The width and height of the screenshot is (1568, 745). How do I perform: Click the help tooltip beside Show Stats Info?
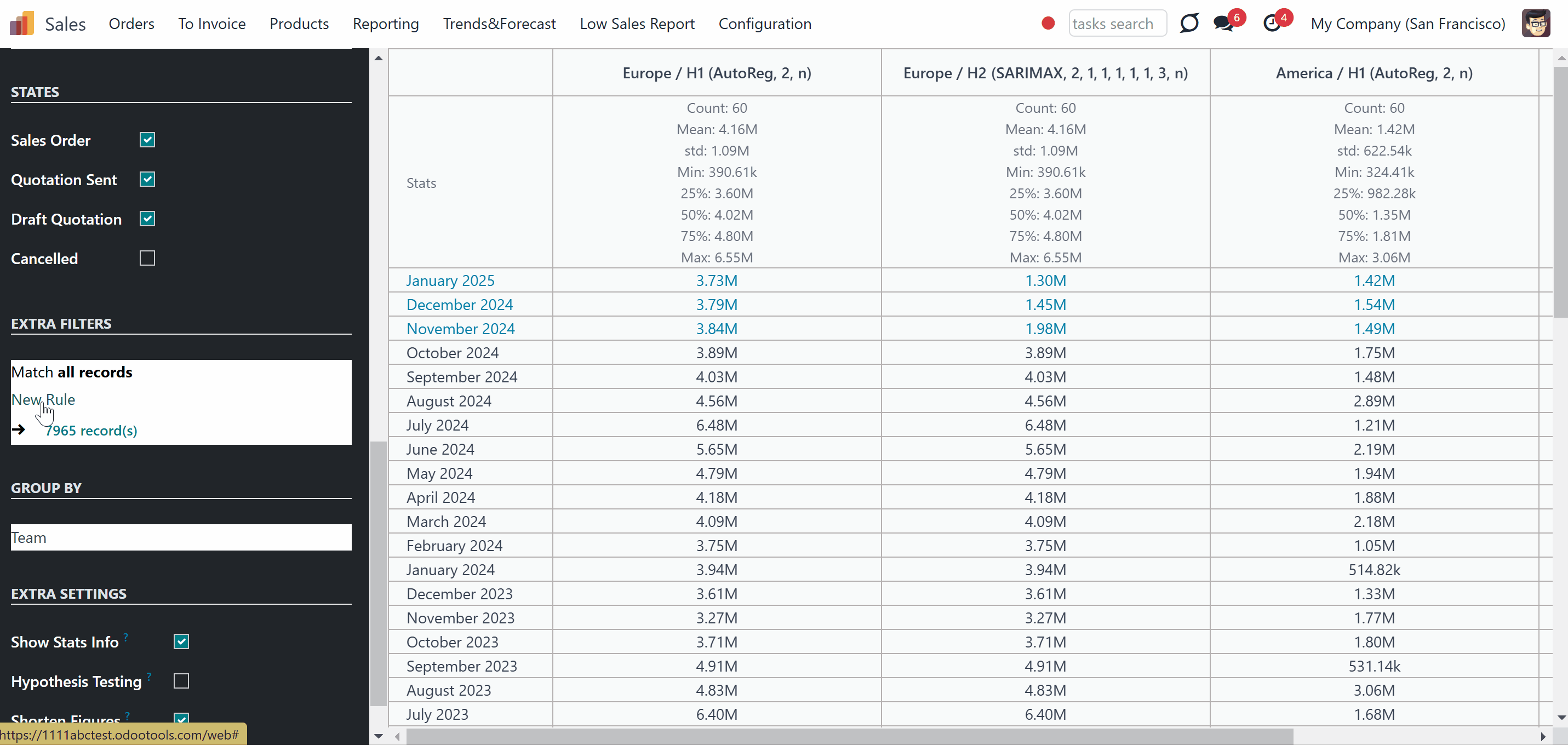click(126, 637)
